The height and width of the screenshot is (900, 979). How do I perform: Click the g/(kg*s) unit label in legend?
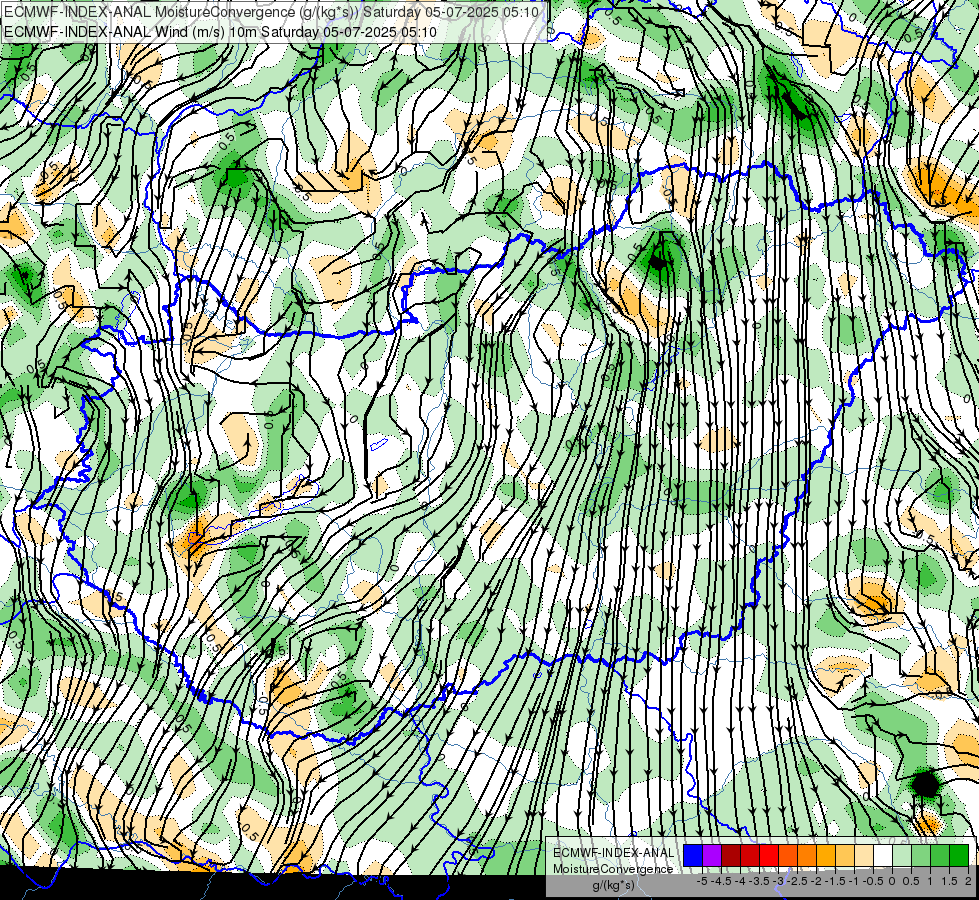tap(614, 885)
